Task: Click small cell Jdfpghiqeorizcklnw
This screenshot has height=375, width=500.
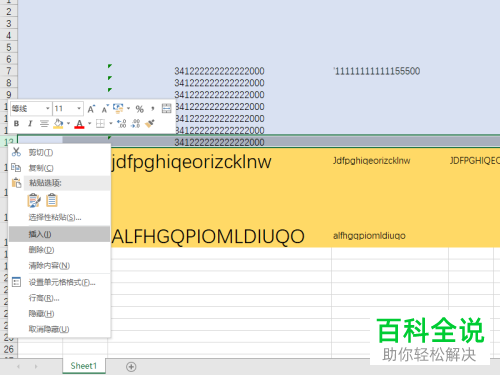Action: tap(372, 161)
